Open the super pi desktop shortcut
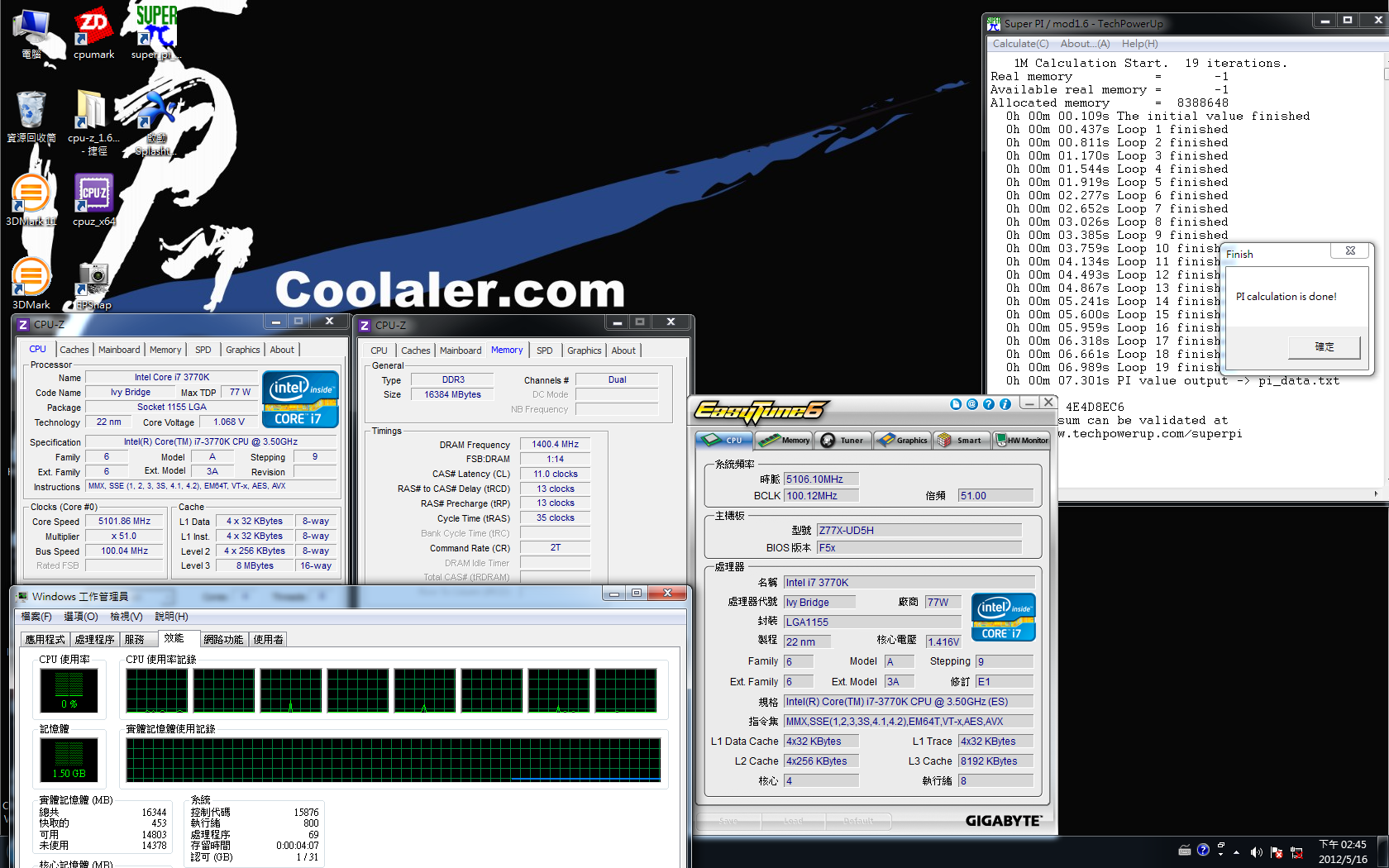Viewport: 1389px width, 868px height. (x=156, y=34)
